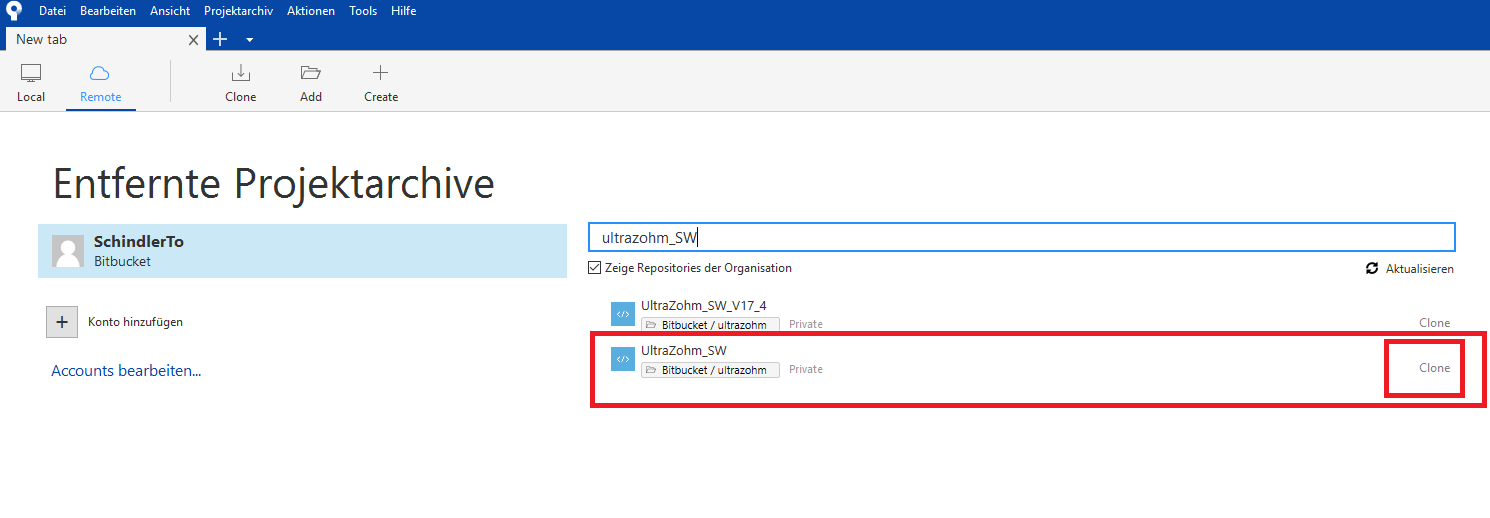The height and width of the screenshot is (518, 1490).
Task: Click the Aktualisieren refresh button
Action: click(1410, 269)
